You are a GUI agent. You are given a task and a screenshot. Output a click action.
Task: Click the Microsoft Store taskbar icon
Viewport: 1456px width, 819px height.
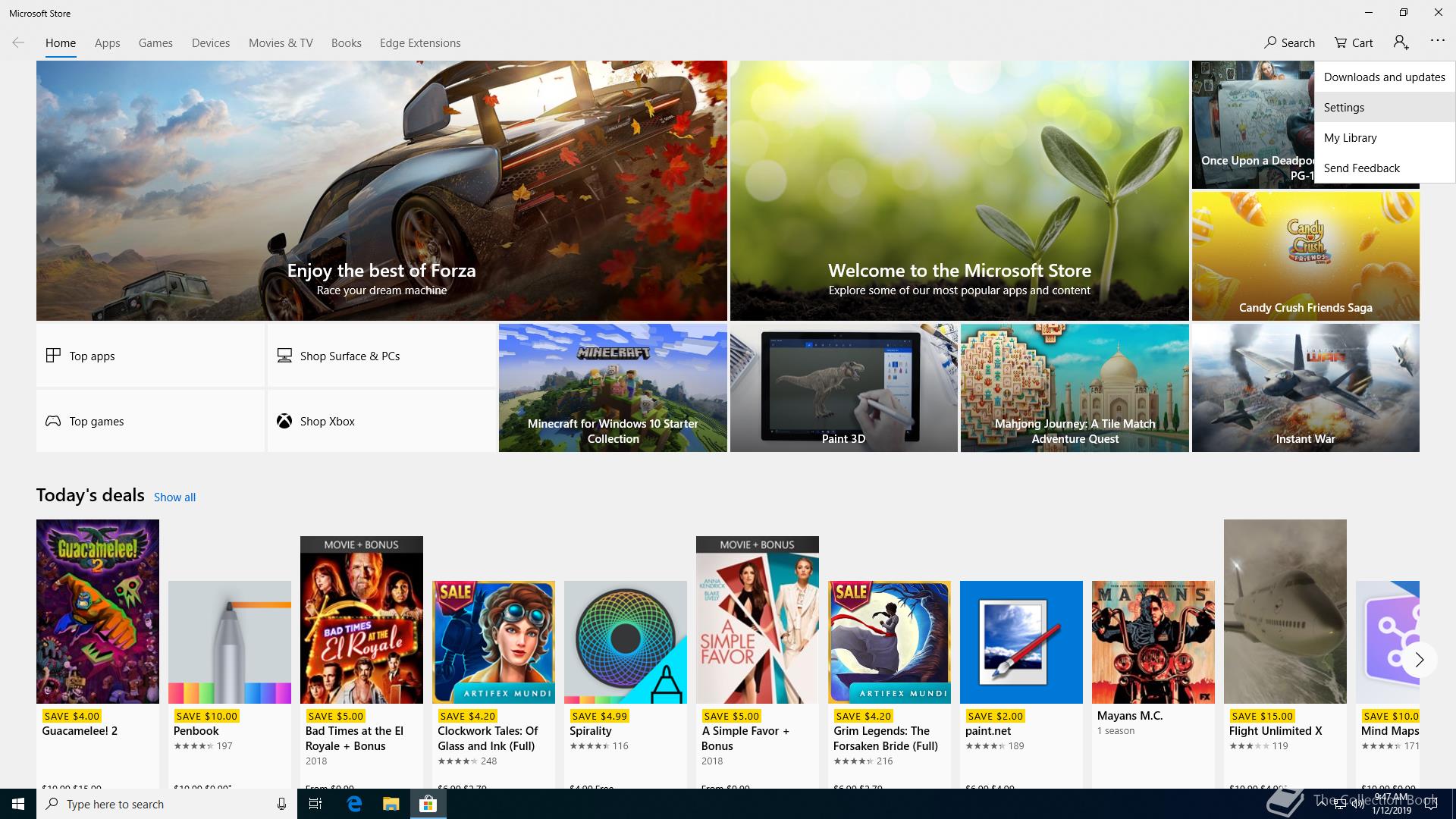428,804
